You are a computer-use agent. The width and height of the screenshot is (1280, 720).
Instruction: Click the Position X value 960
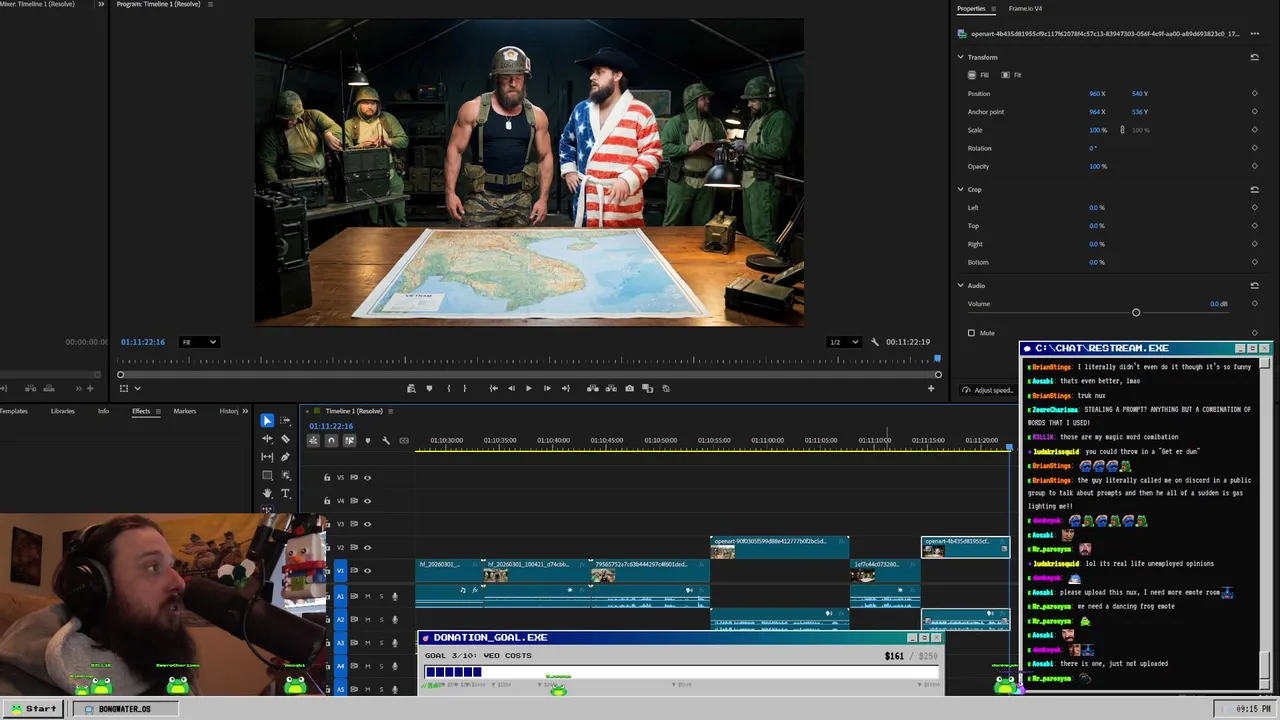click(1097, 94)
